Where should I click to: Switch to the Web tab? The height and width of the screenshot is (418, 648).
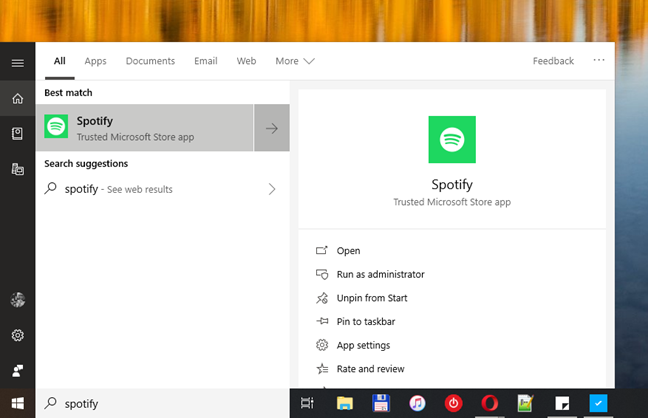(246, 61)
